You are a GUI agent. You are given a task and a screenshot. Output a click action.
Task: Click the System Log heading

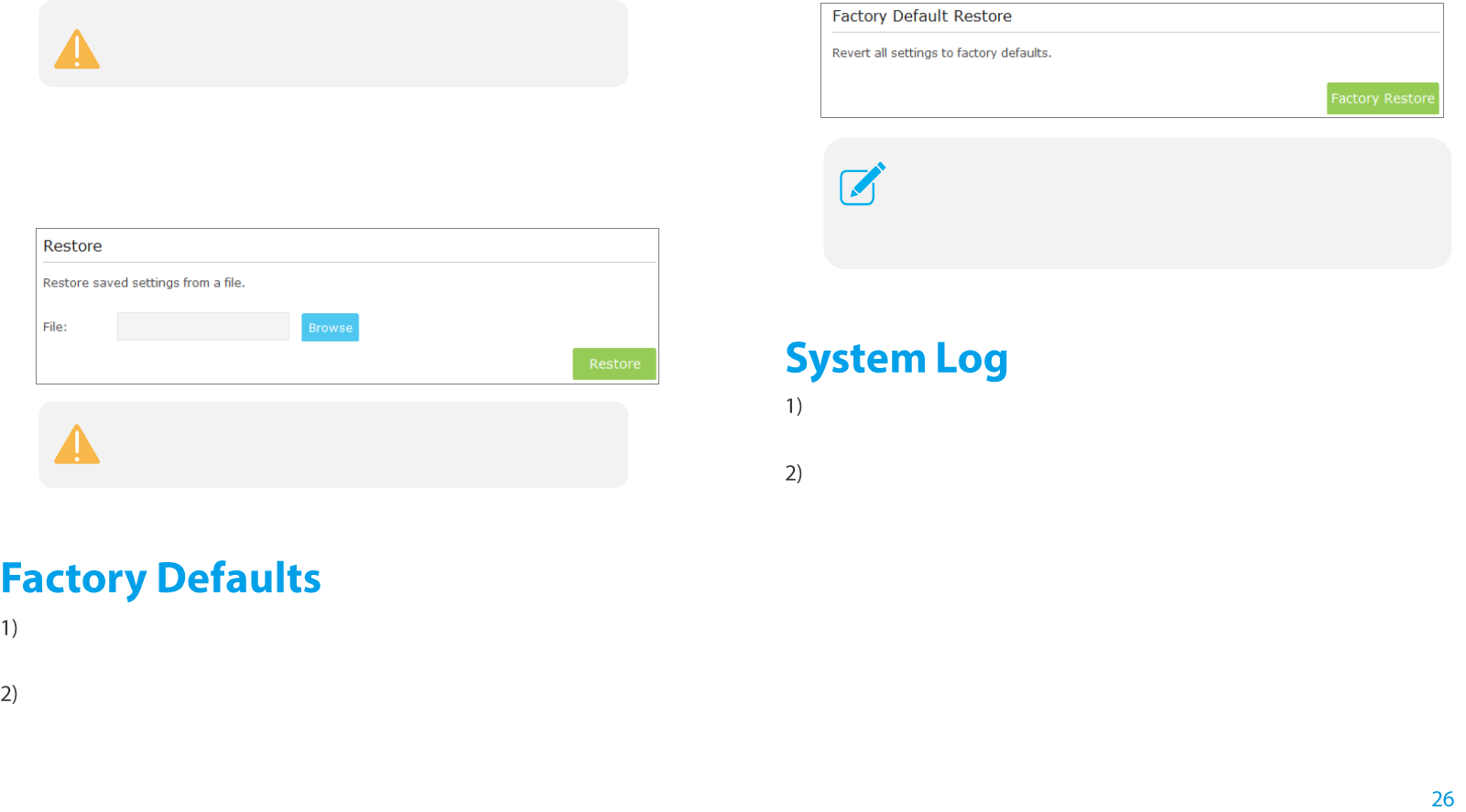point(896,359)
